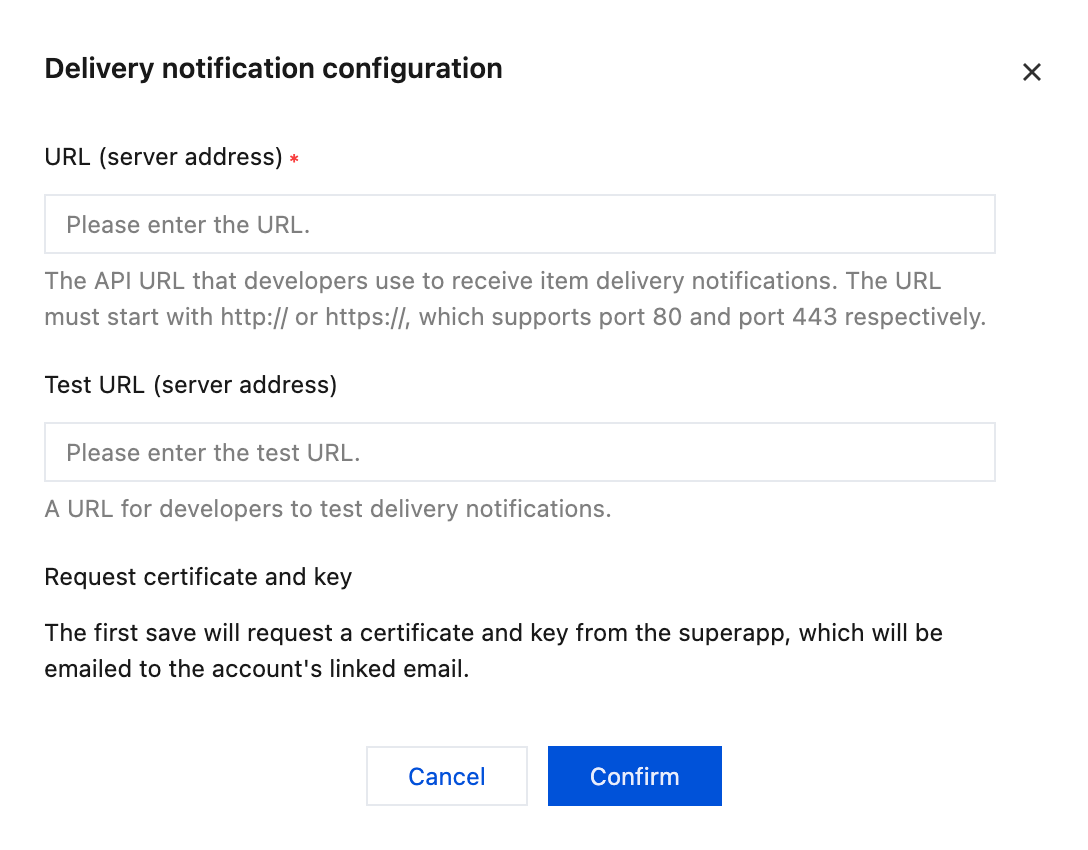Confirm the delivery notification settings
Viewport: 1088px width, 850px height.
(634, 776)
